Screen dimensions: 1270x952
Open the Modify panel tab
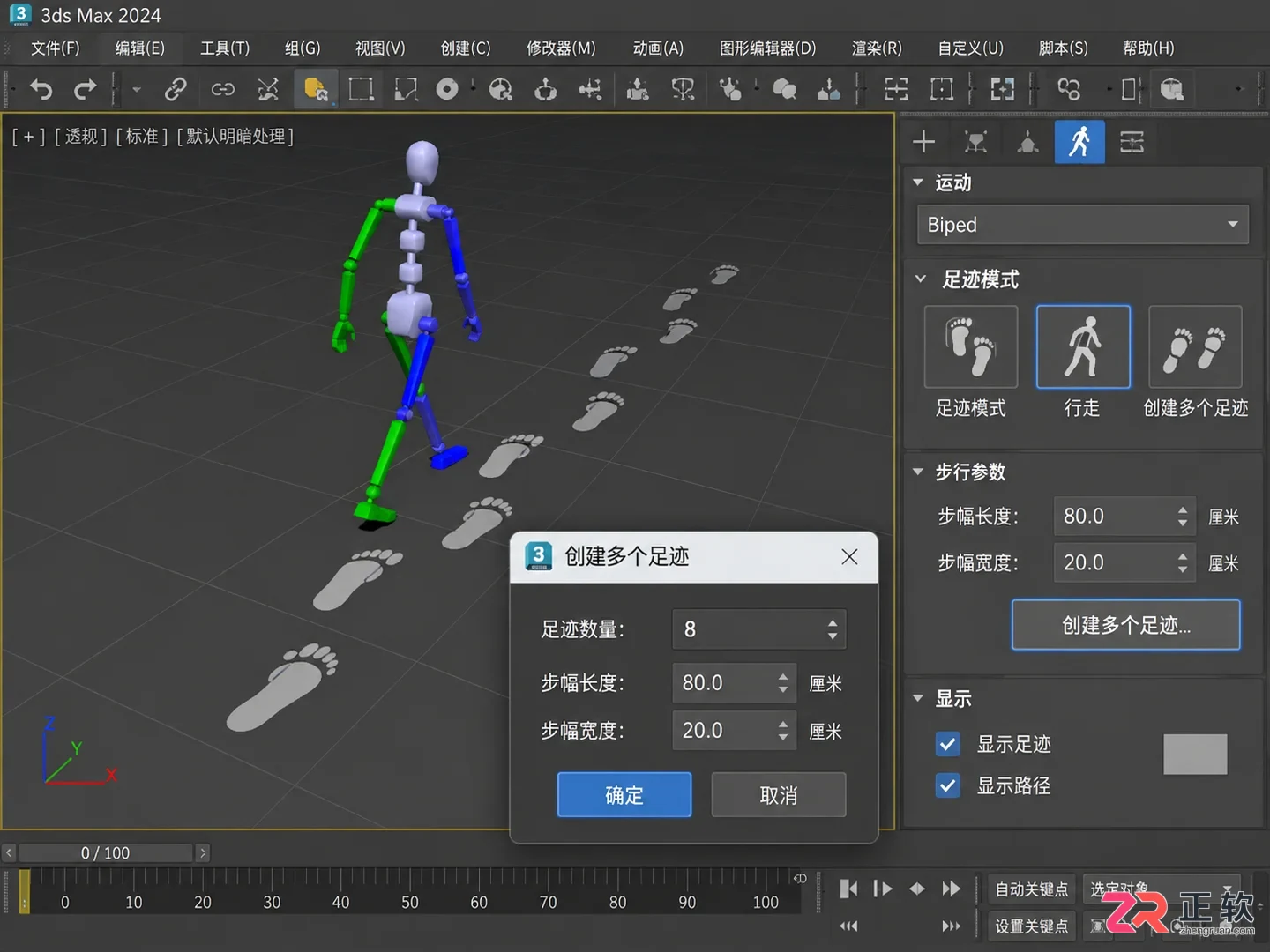coord(975,142)
